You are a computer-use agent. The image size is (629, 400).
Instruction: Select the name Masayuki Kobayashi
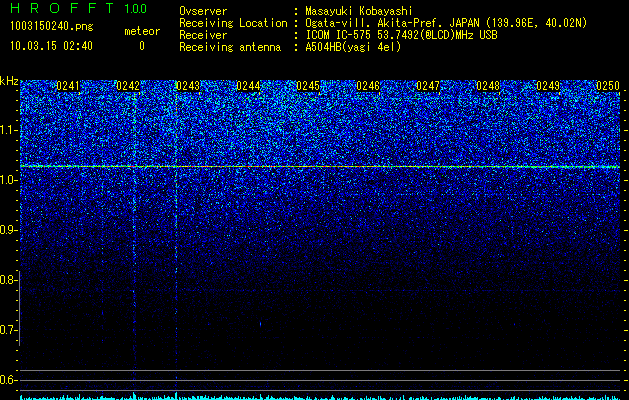click(x=359, y=11)
